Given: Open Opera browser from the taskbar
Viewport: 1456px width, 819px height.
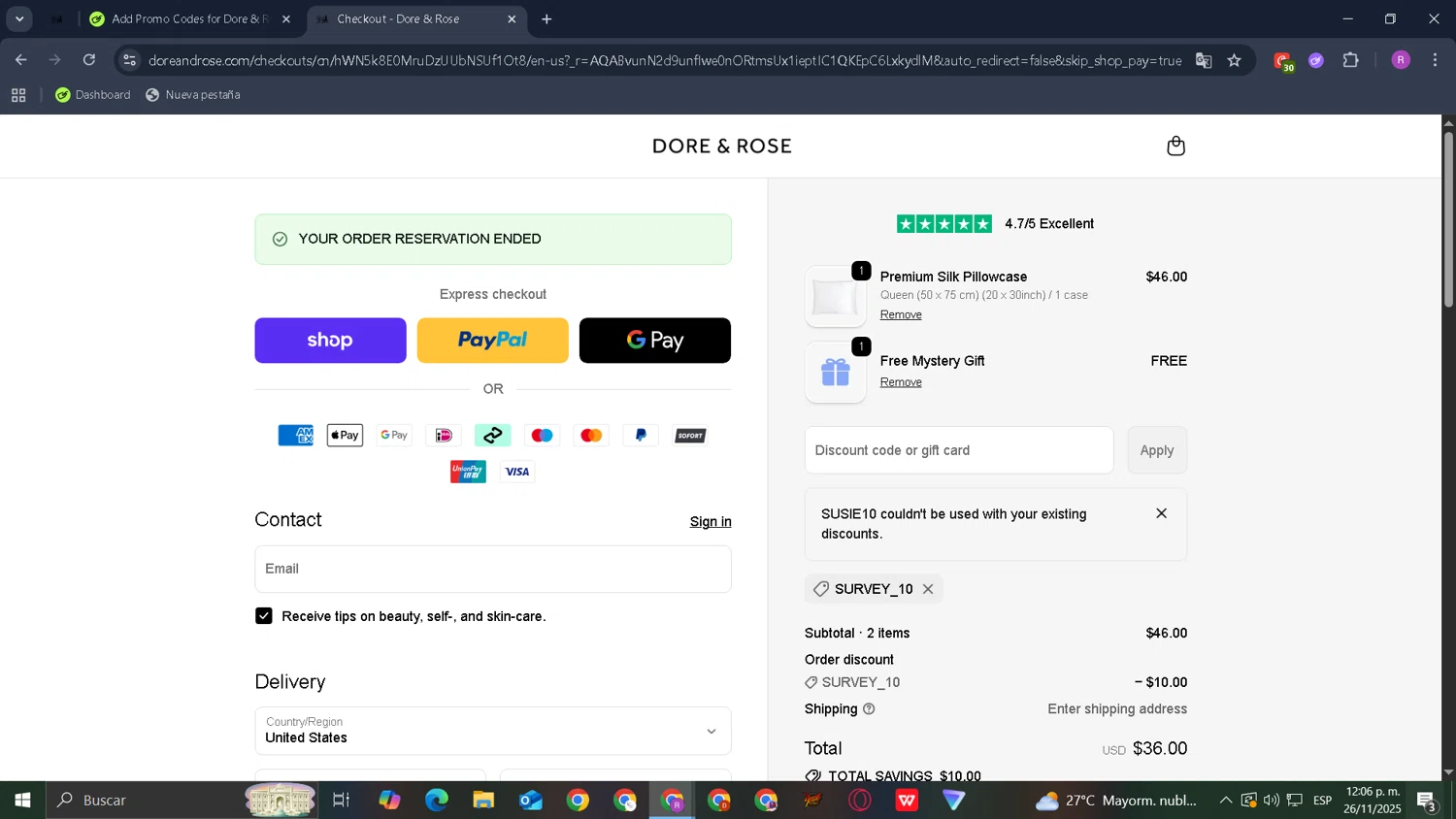Looking at the screenshot, I should tap(860, 801).
